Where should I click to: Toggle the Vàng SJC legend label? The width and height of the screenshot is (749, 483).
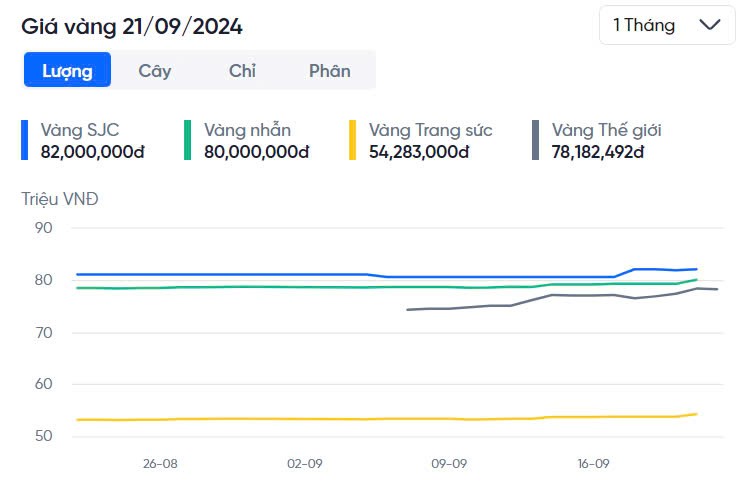point(80,130)
